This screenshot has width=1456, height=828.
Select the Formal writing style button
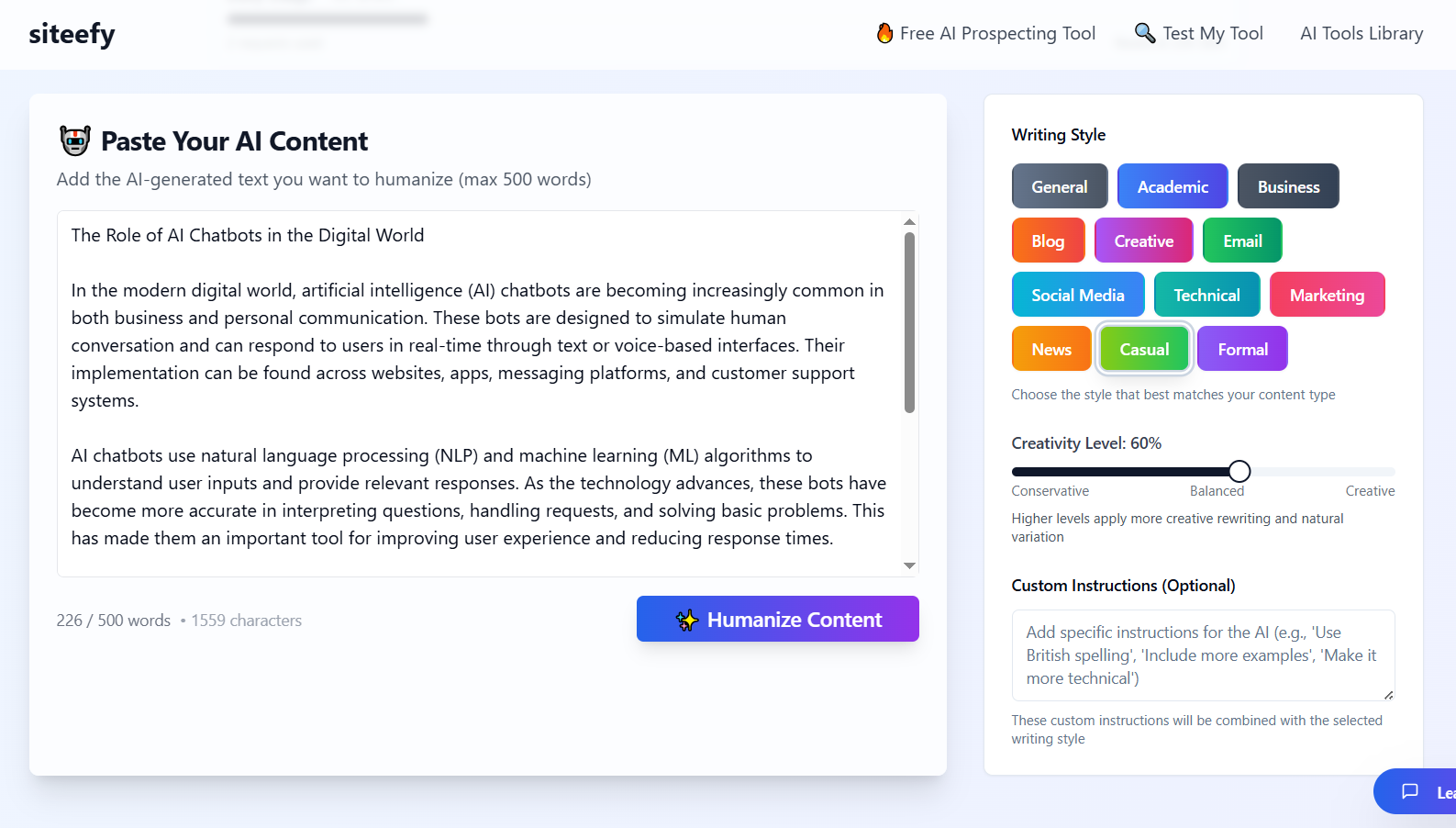(1242, 349)
